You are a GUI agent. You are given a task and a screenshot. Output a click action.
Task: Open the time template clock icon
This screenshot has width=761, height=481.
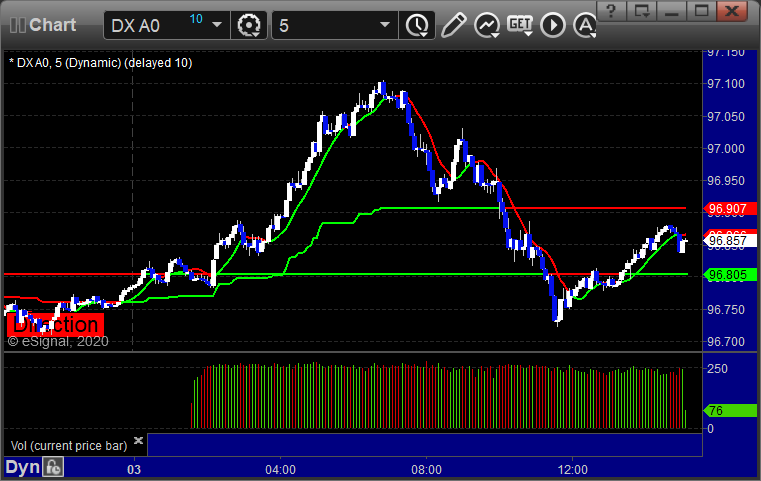click(x=417, y=25)
